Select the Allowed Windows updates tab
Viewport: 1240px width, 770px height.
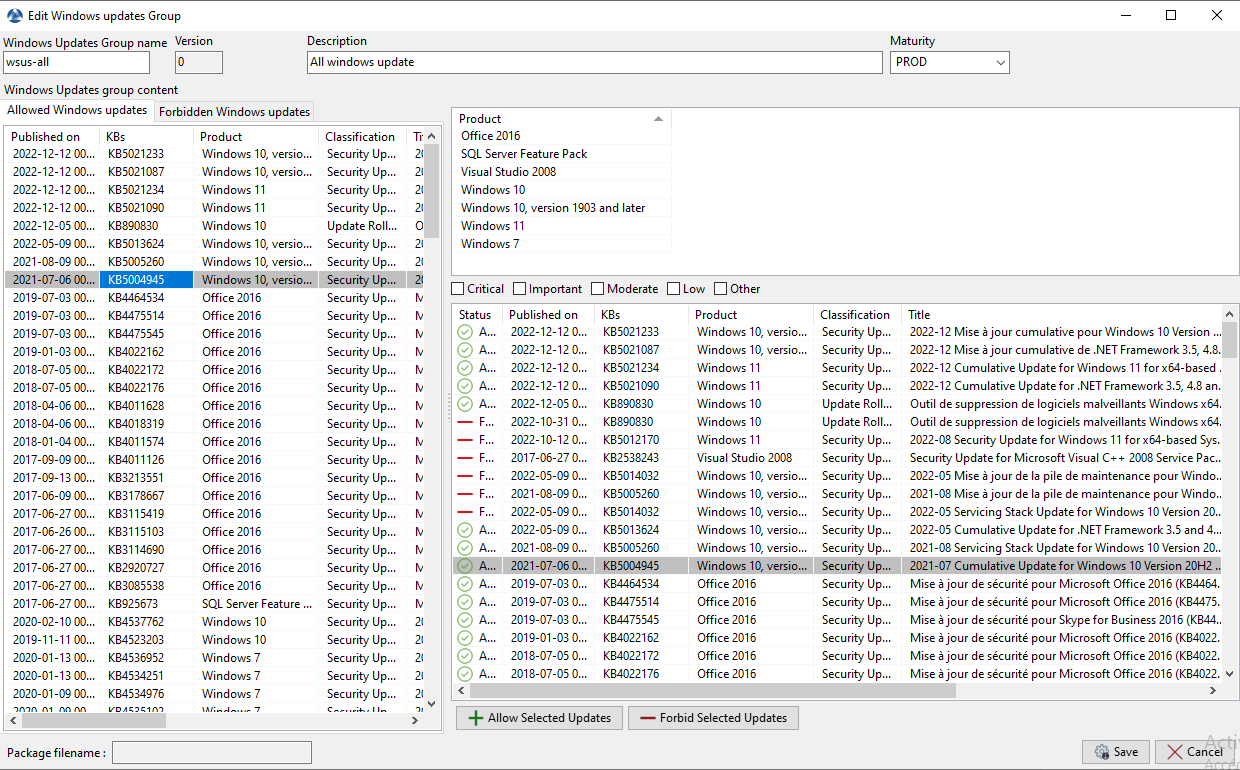click(x=77, y=111)
